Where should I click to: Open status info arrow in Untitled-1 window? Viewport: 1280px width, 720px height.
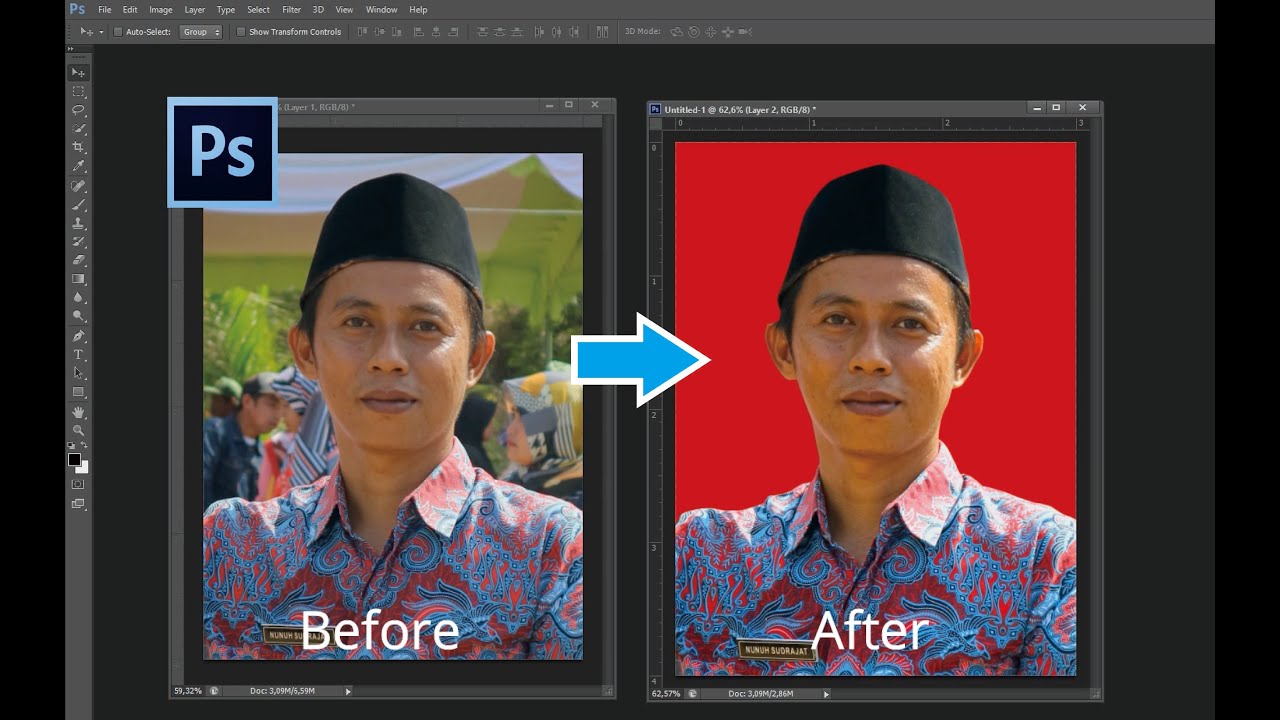[825, 693]
